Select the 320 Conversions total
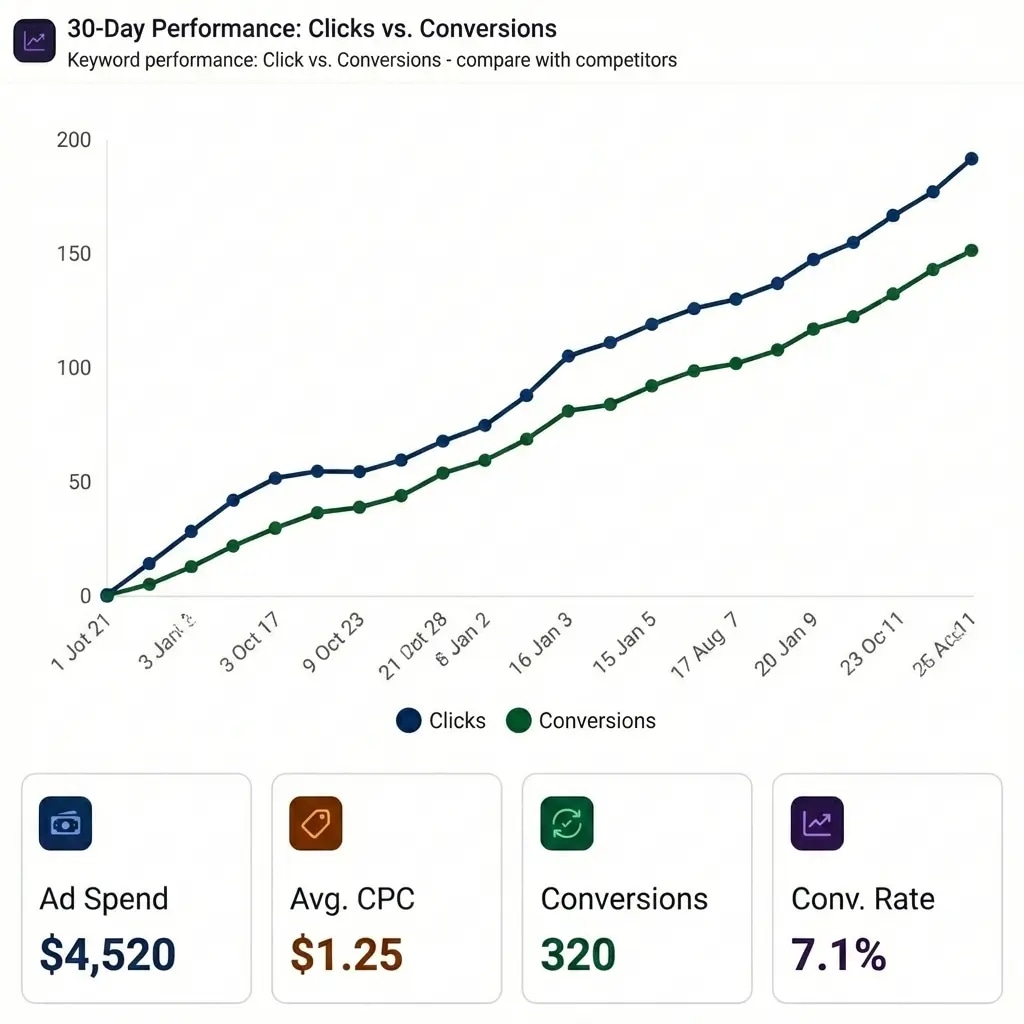 (578, 955)
